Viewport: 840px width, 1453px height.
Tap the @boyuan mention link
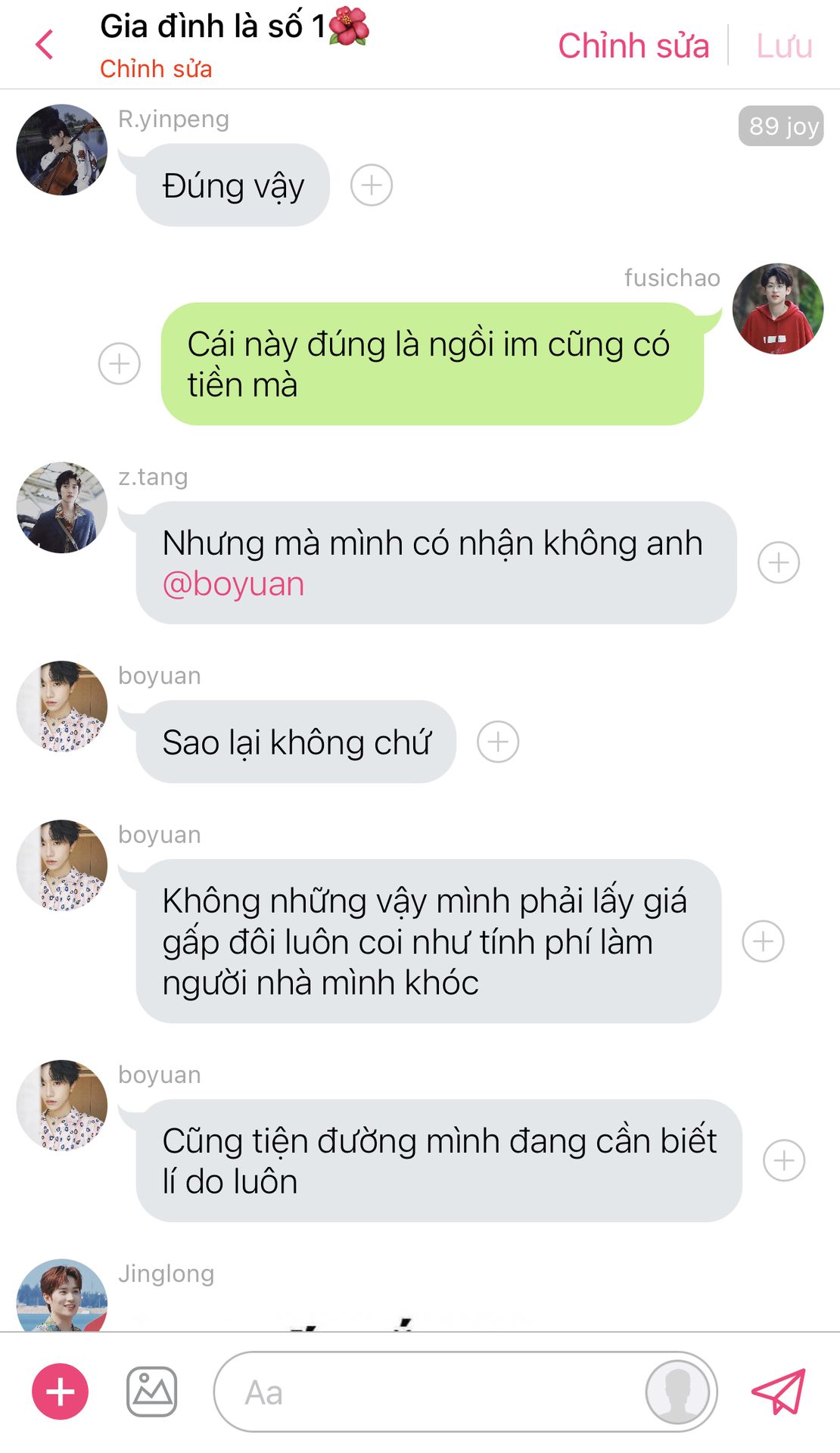233,583
